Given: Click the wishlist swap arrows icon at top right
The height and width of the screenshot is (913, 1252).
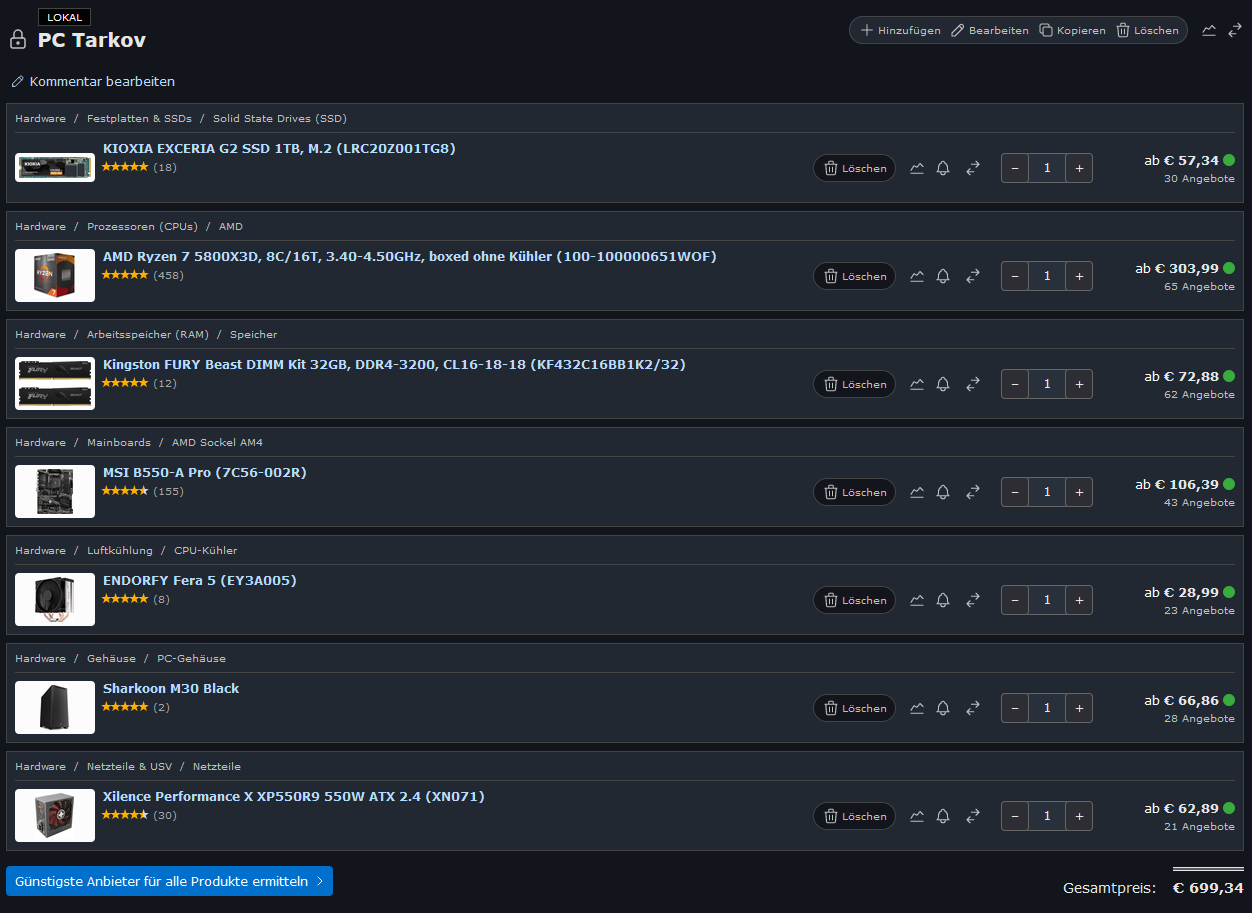Looking at the screenshot, I should [x=1235, y=30].
